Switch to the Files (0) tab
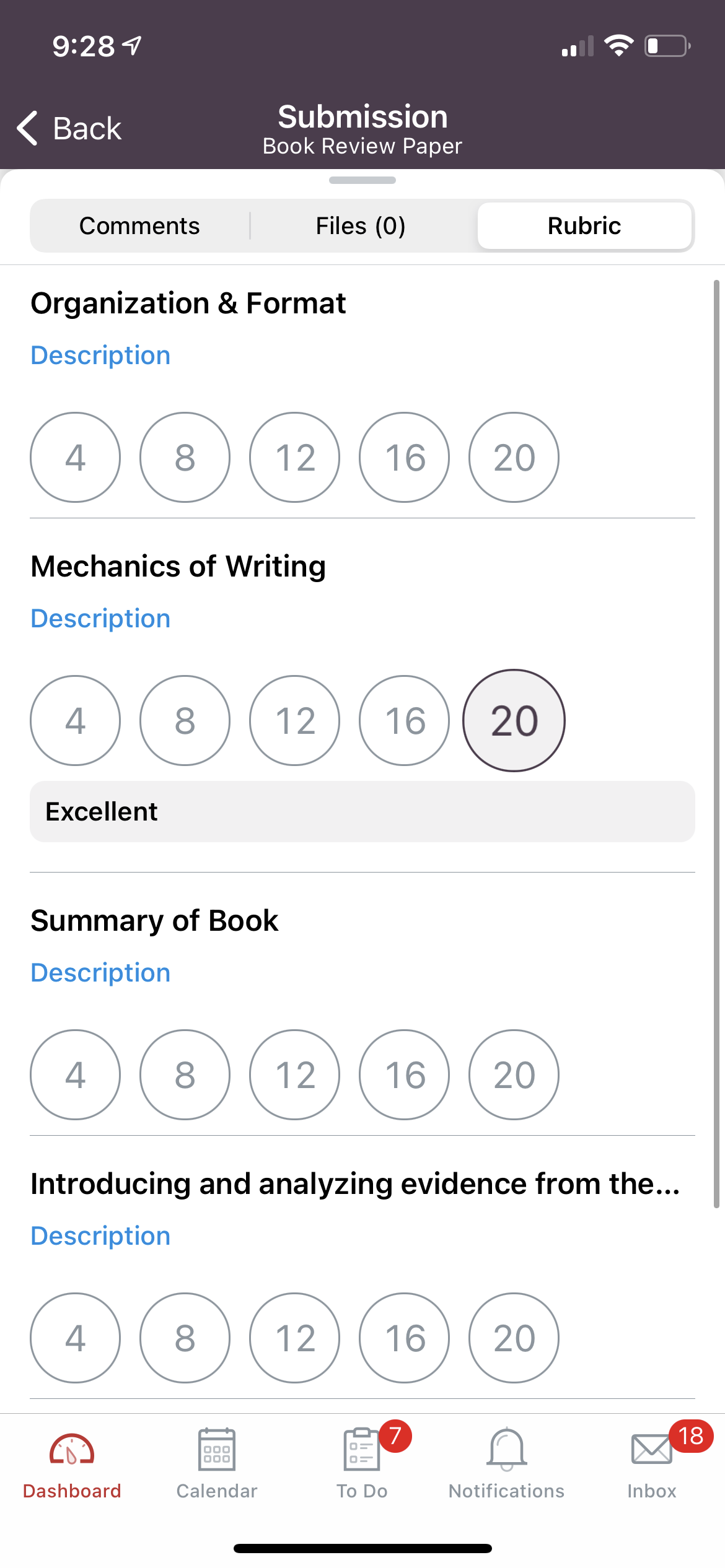Screen dimensions: 725x1568 point(361,225)
